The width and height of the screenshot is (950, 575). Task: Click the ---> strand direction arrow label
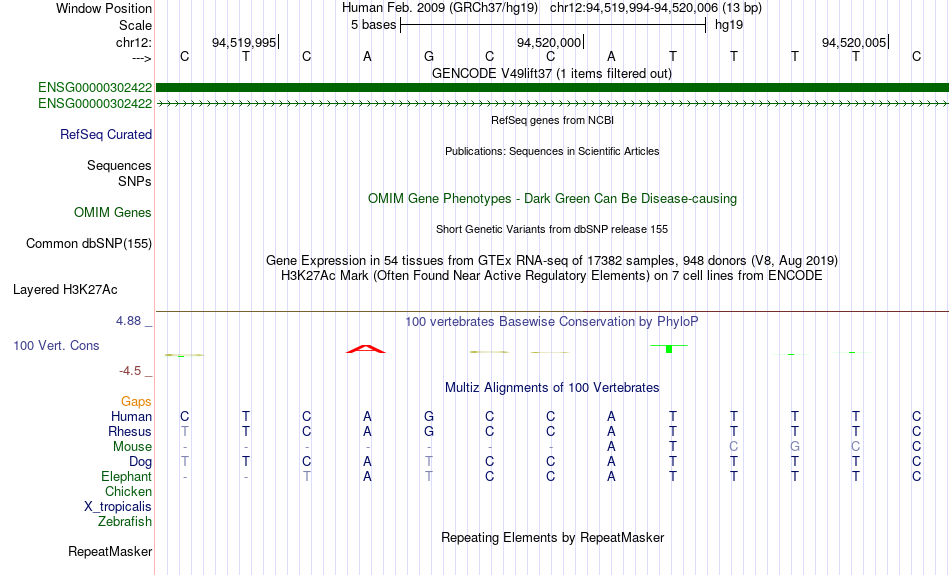pos(141,58)
